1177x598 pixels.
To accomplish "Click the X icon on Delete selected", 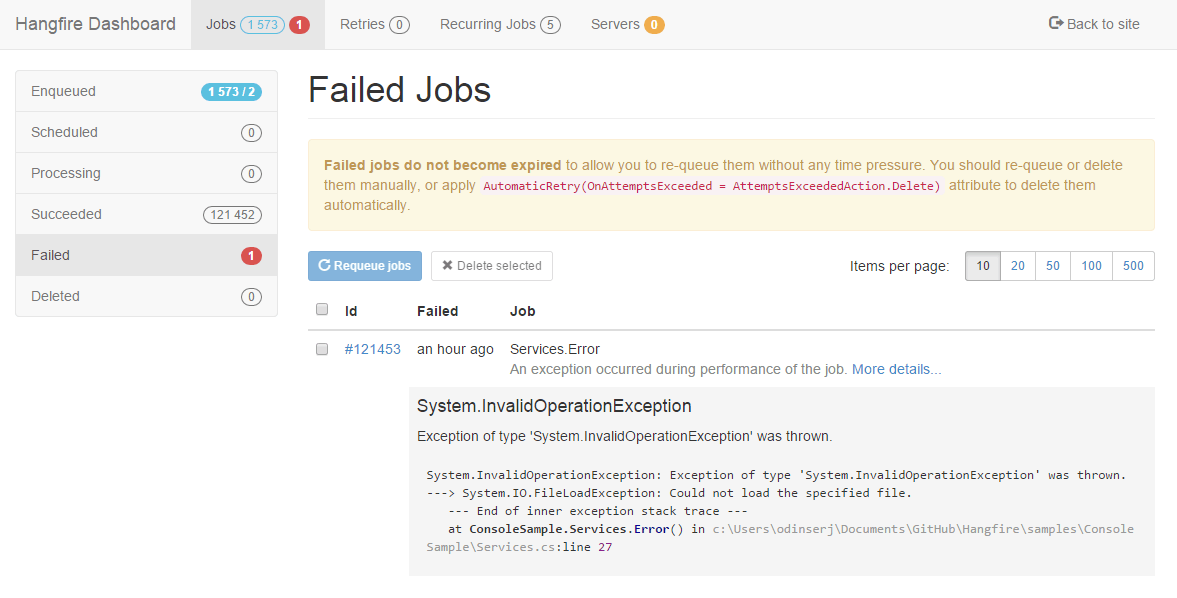I will 447,265.
